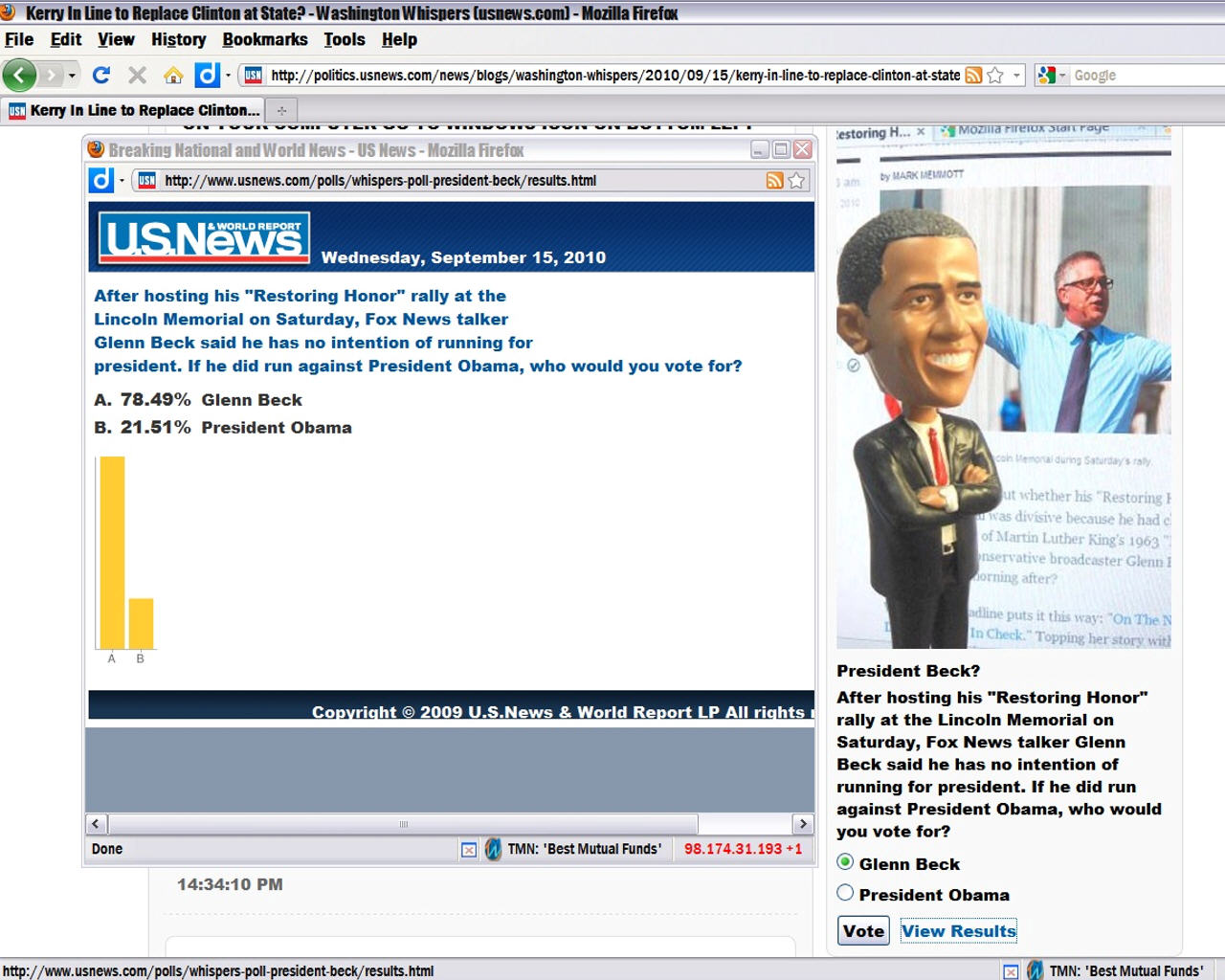Click 'TMN: Best Mutual Funds' in main bottom status bar

tap(1126, 971)
